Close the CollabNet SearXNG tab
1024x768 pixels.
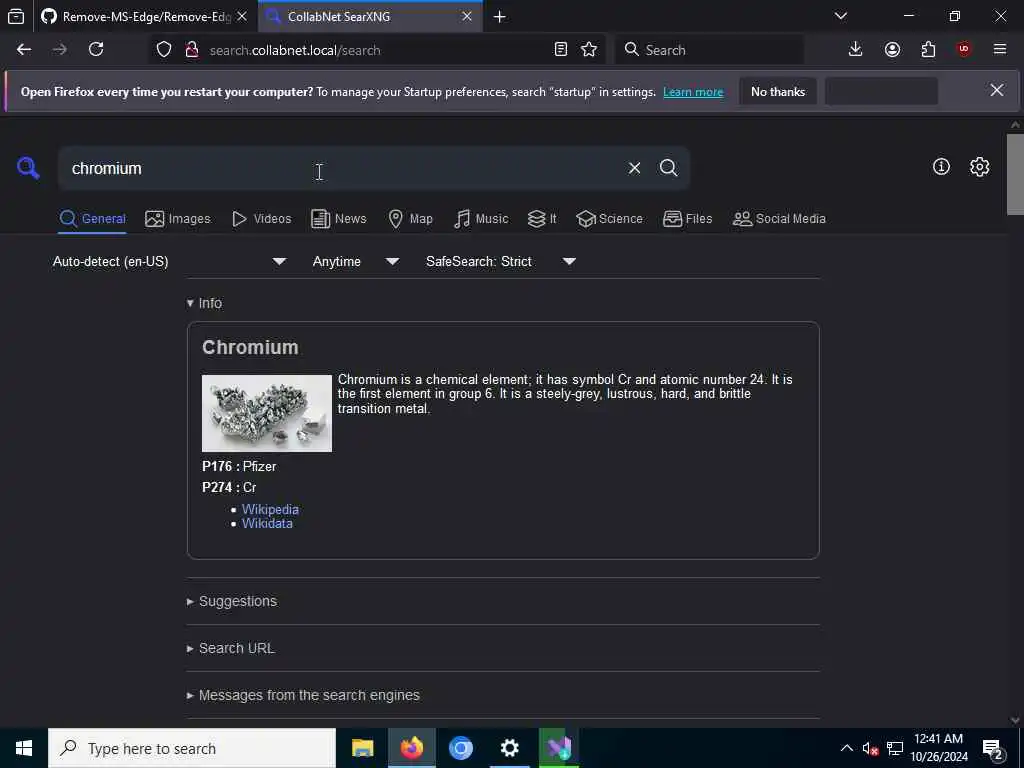(x=467, y=16)
